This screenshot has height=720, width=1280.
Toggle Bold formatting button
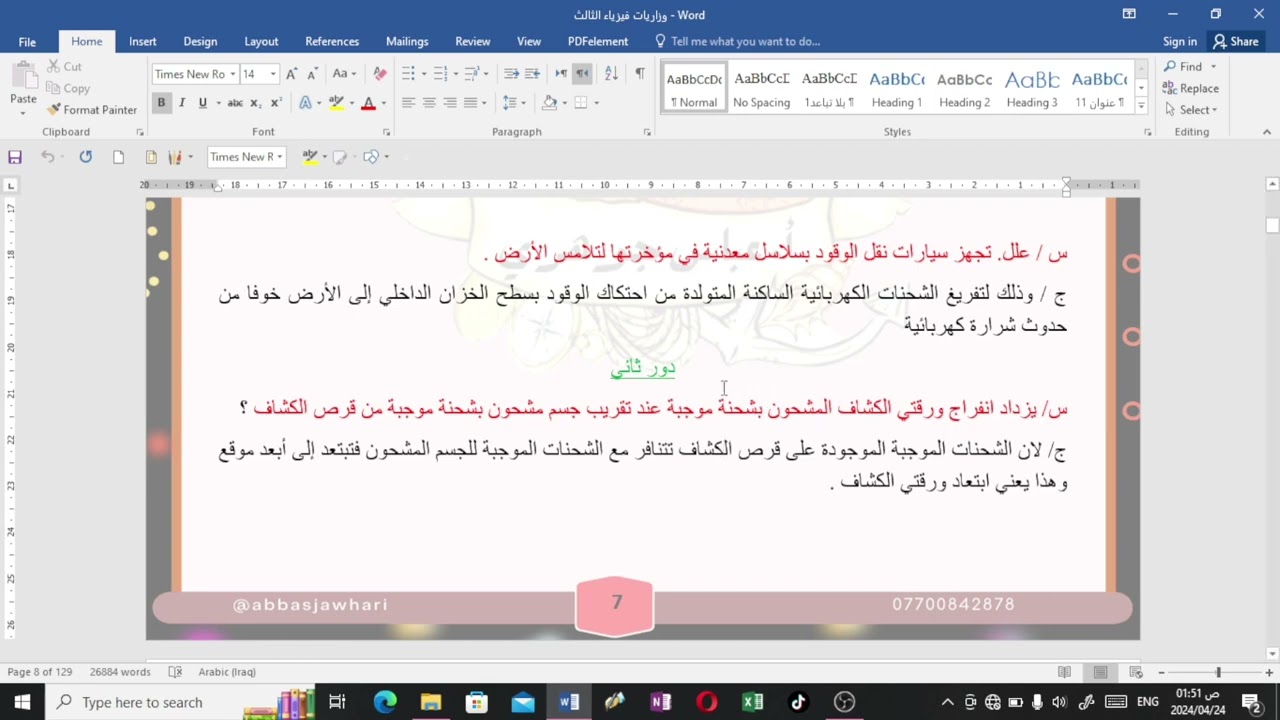[161, 103]
